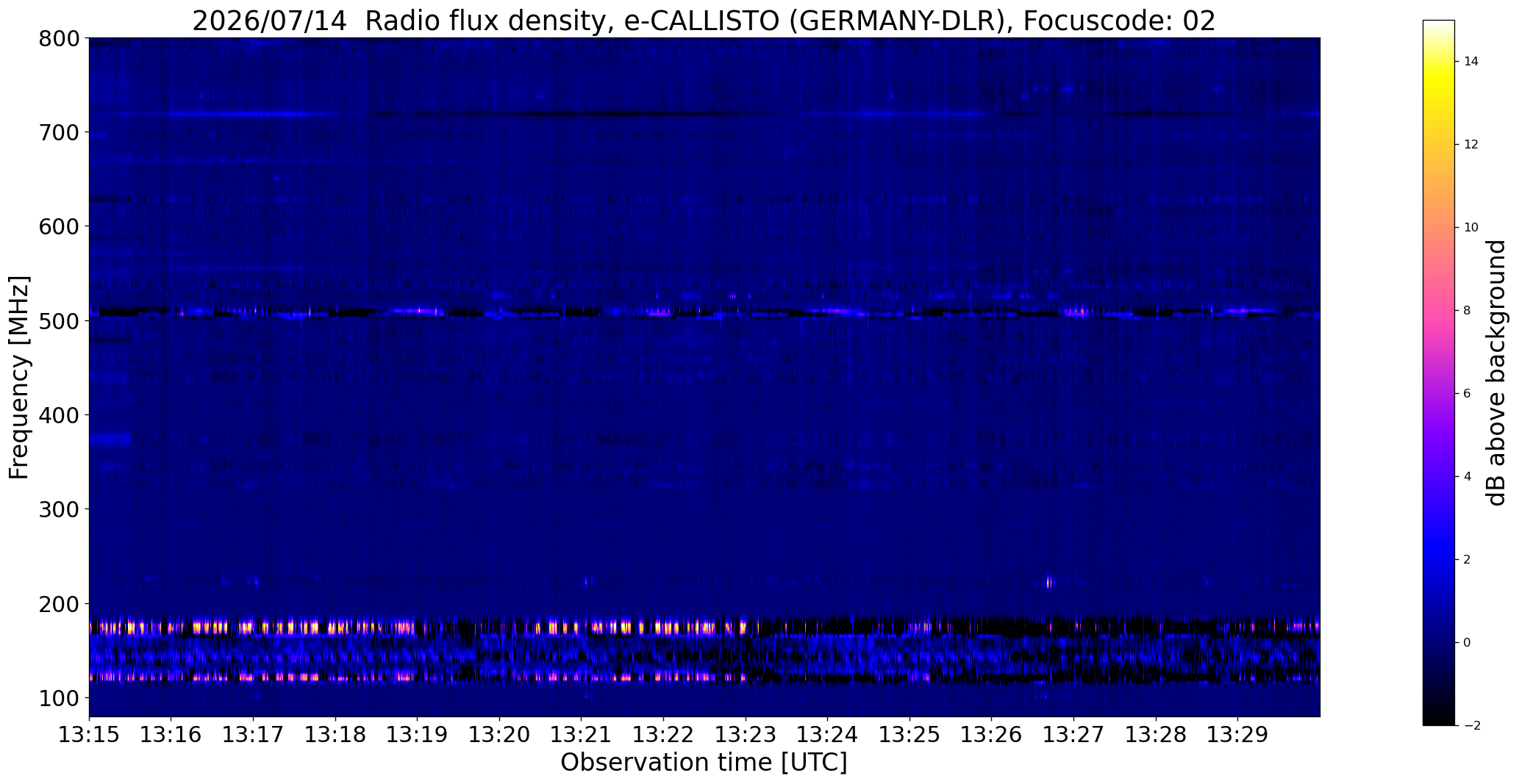Click the 13:22 time tick label
1519x784 pixels.
point(664,735)
